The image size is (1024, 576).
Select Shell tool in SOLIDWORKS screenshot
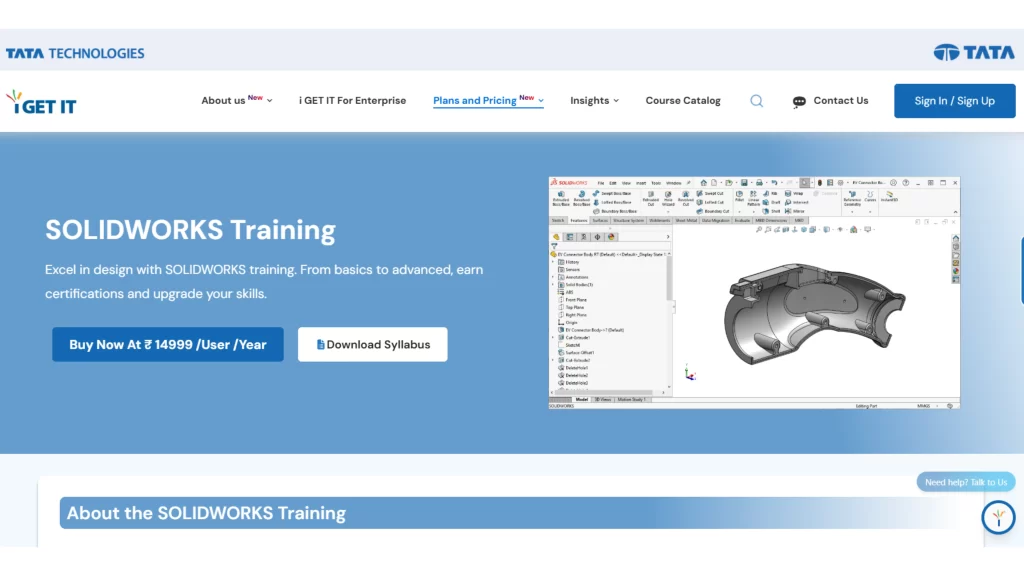coord(771,211)
